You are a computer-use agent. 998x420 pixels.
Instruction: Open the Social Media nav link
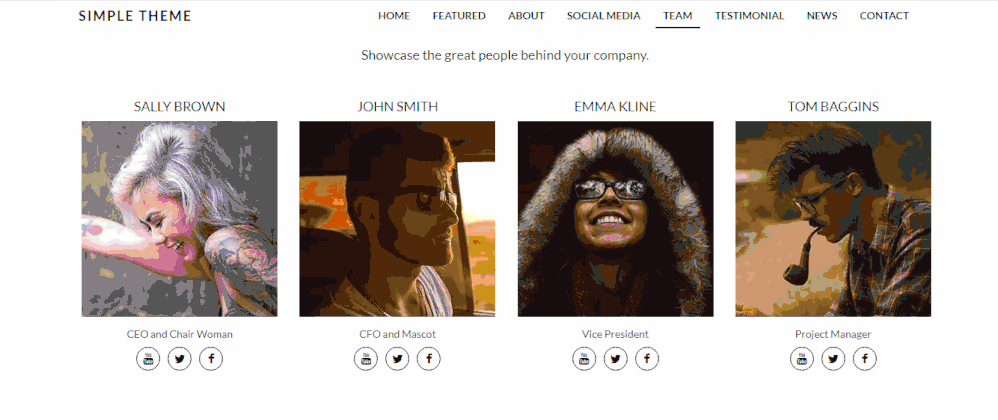603,16
